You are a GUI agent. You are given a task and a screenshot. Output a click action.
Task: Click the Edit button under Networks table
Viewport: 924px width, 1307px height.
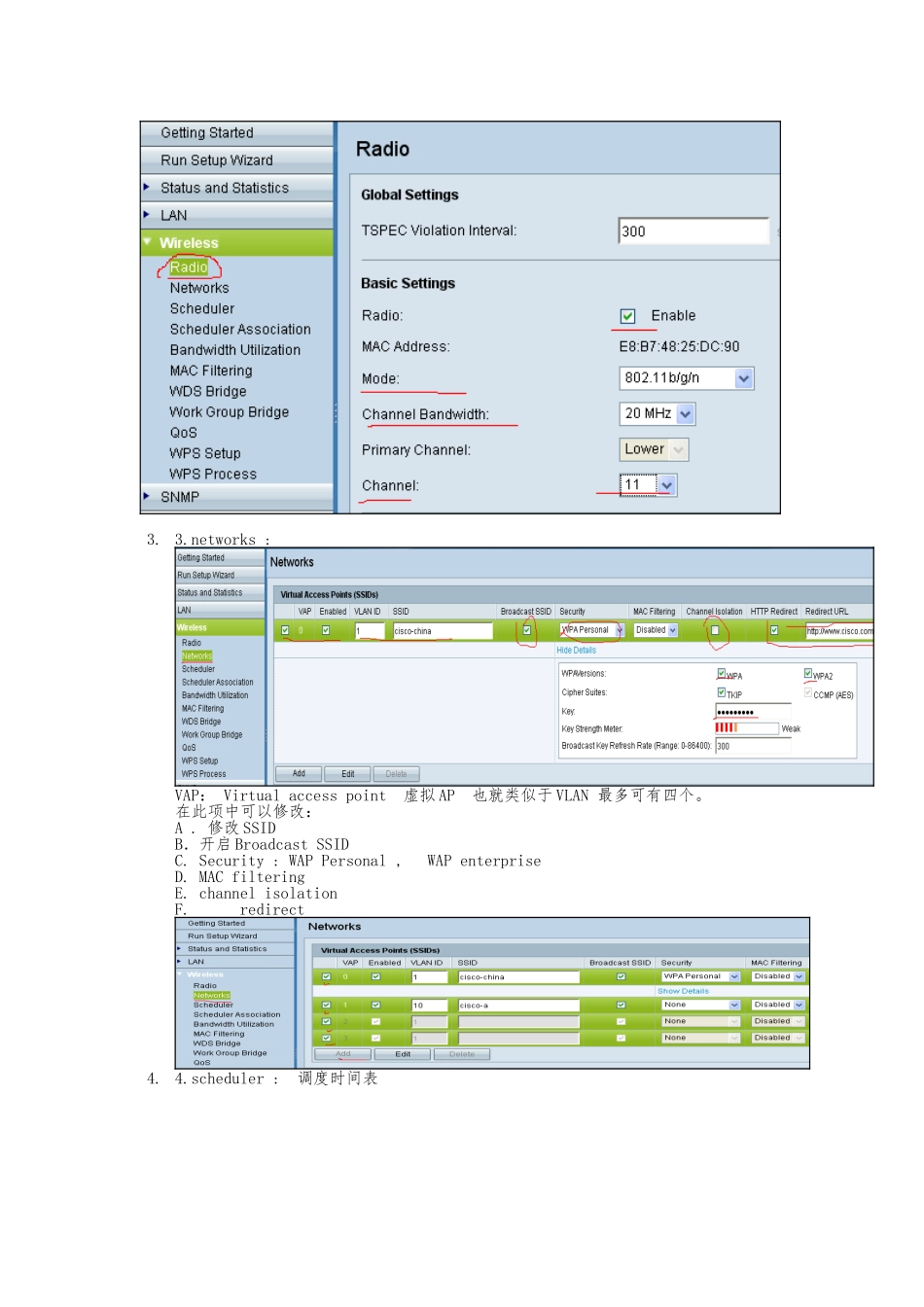point(347,774)
